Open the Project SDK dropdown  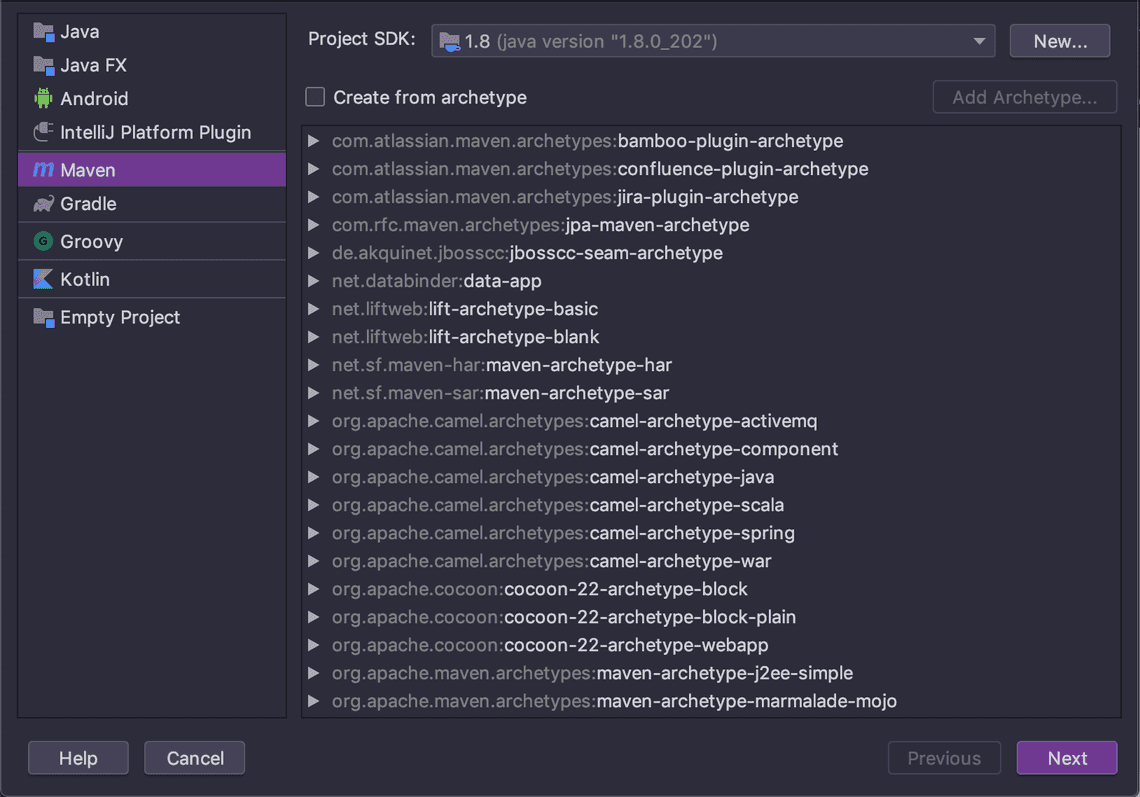977,40
